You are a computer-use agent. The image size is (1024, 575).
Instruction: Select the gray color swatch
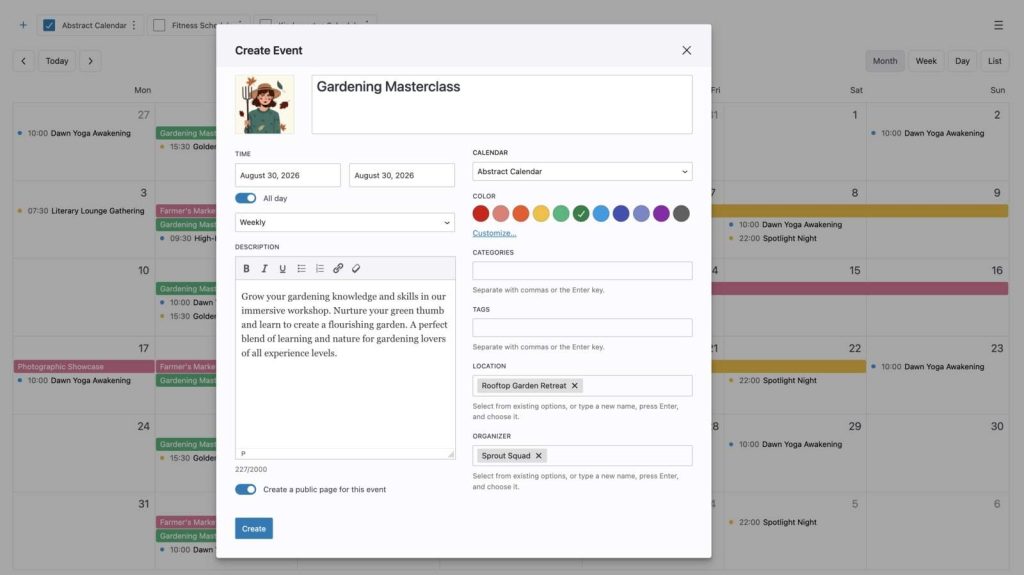pyautogui.click(x=681, y=213)
